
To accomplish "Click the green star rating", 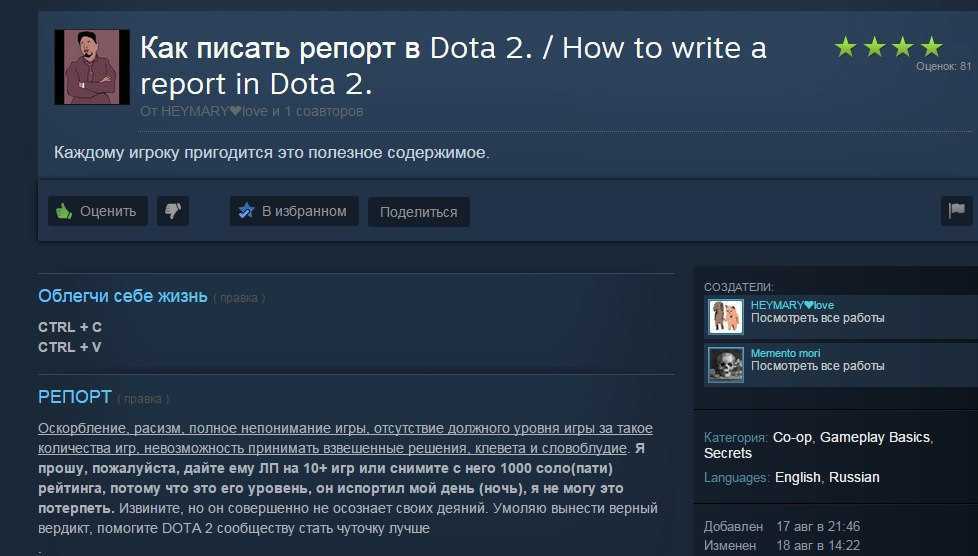I will pyautogui.click(x=888, y=47).
